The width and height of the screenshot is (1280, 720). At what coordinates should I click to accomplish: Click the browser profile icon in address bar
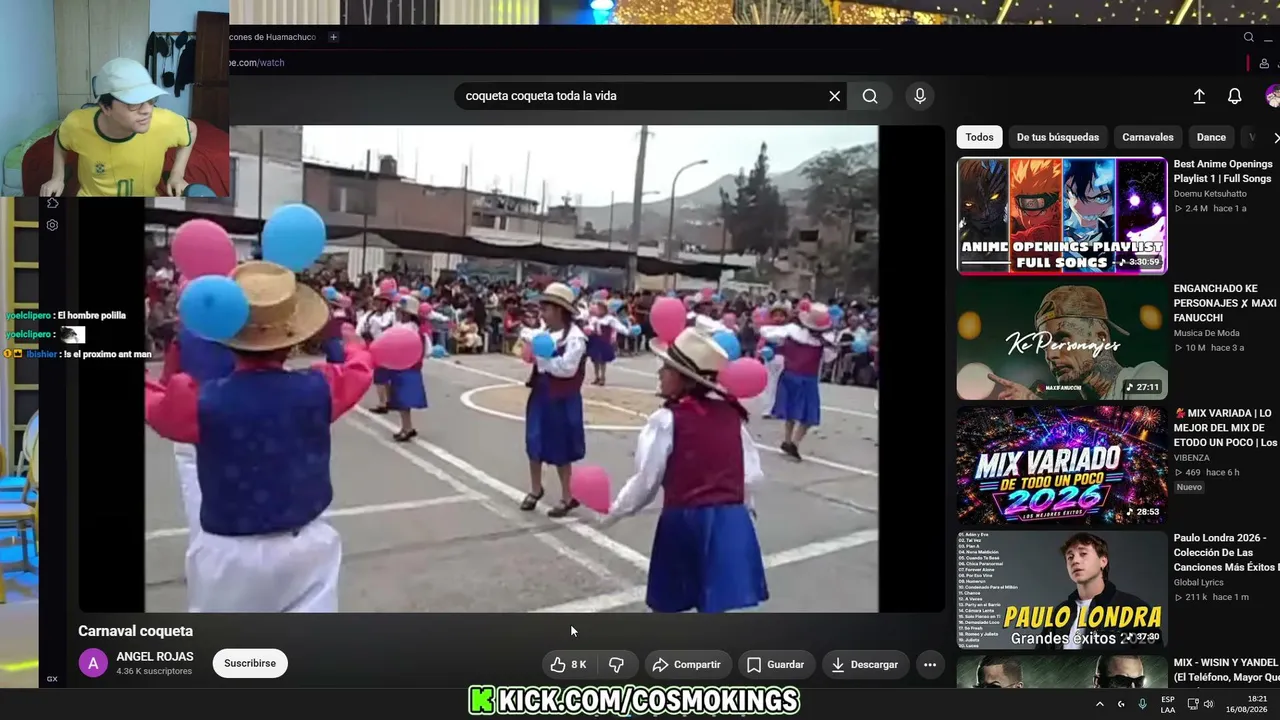pos(1265,63)
